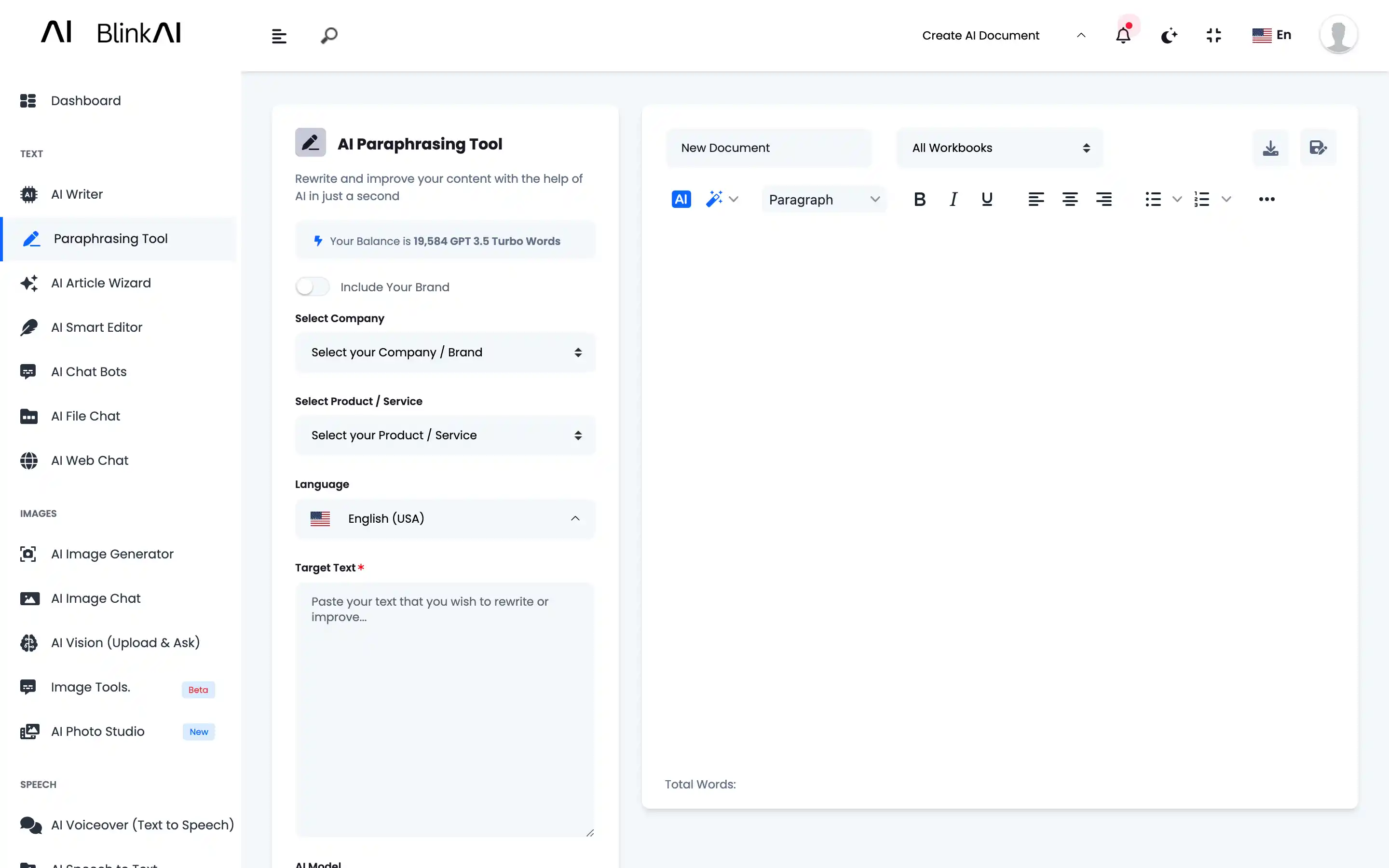
Task: Click the notification bell icon
Action: [x=1124, y=35]
